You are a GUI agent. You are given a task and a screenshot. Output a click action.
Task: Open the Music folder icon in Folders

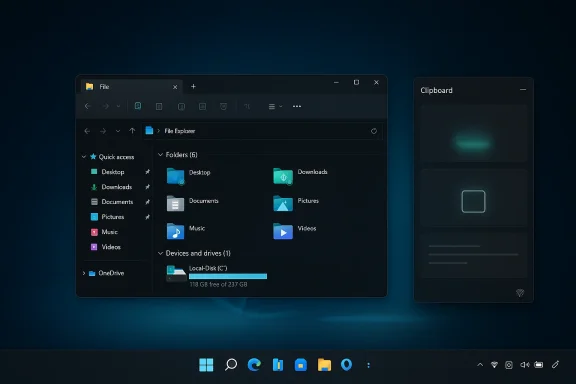[x=175, y=231]
